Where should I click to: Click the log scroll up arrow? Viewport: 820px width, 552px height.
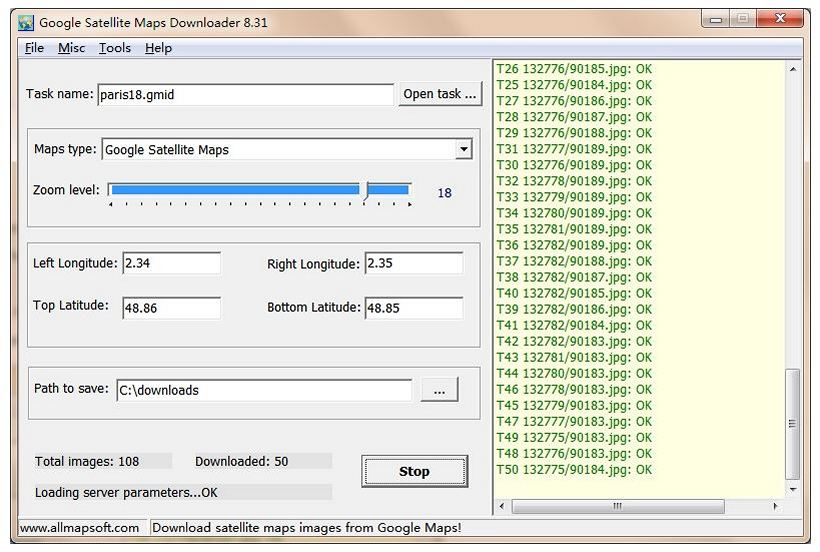(x=793, y=69)
